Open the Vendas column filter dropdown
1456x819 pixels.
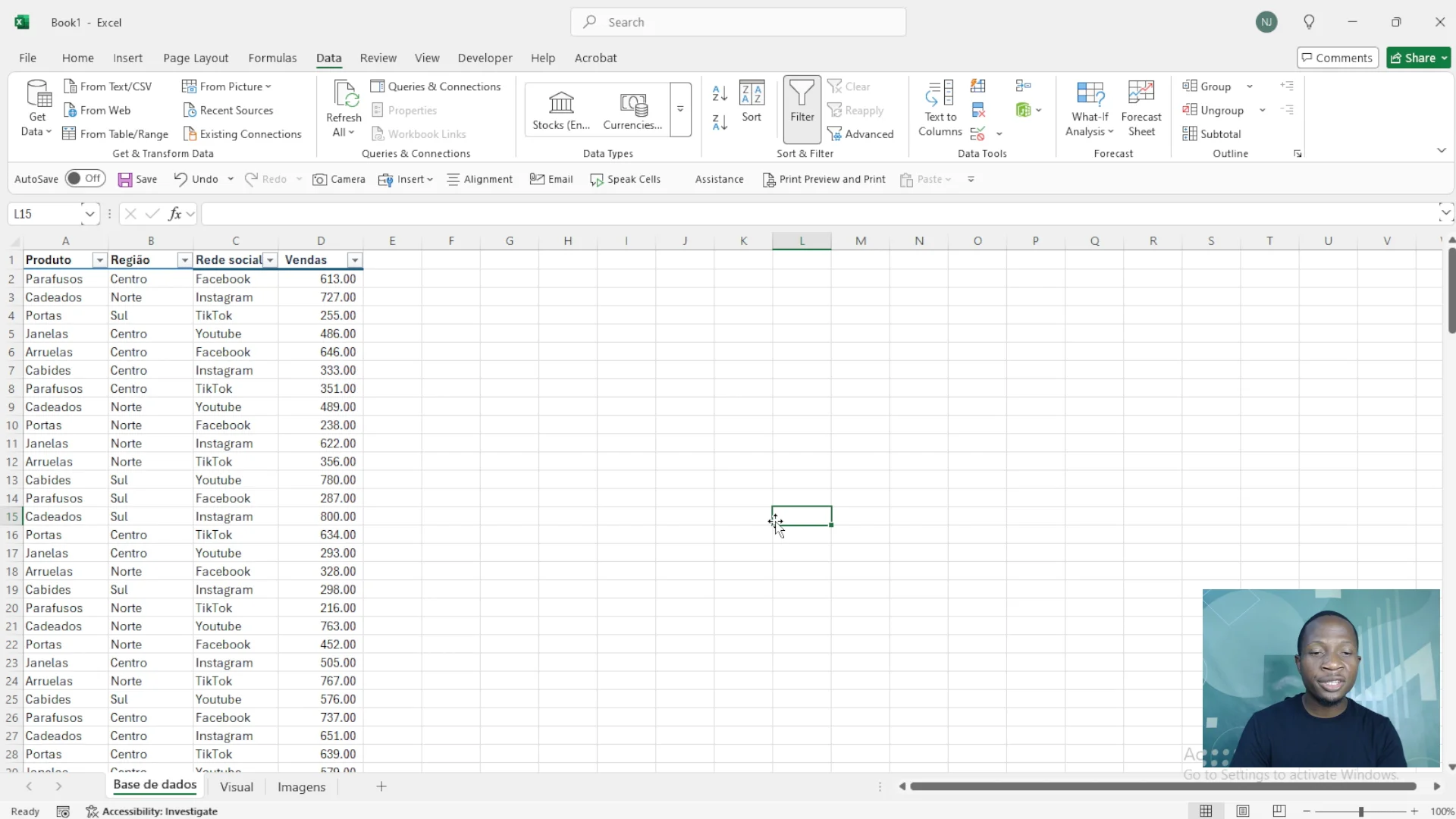[354, 260]
